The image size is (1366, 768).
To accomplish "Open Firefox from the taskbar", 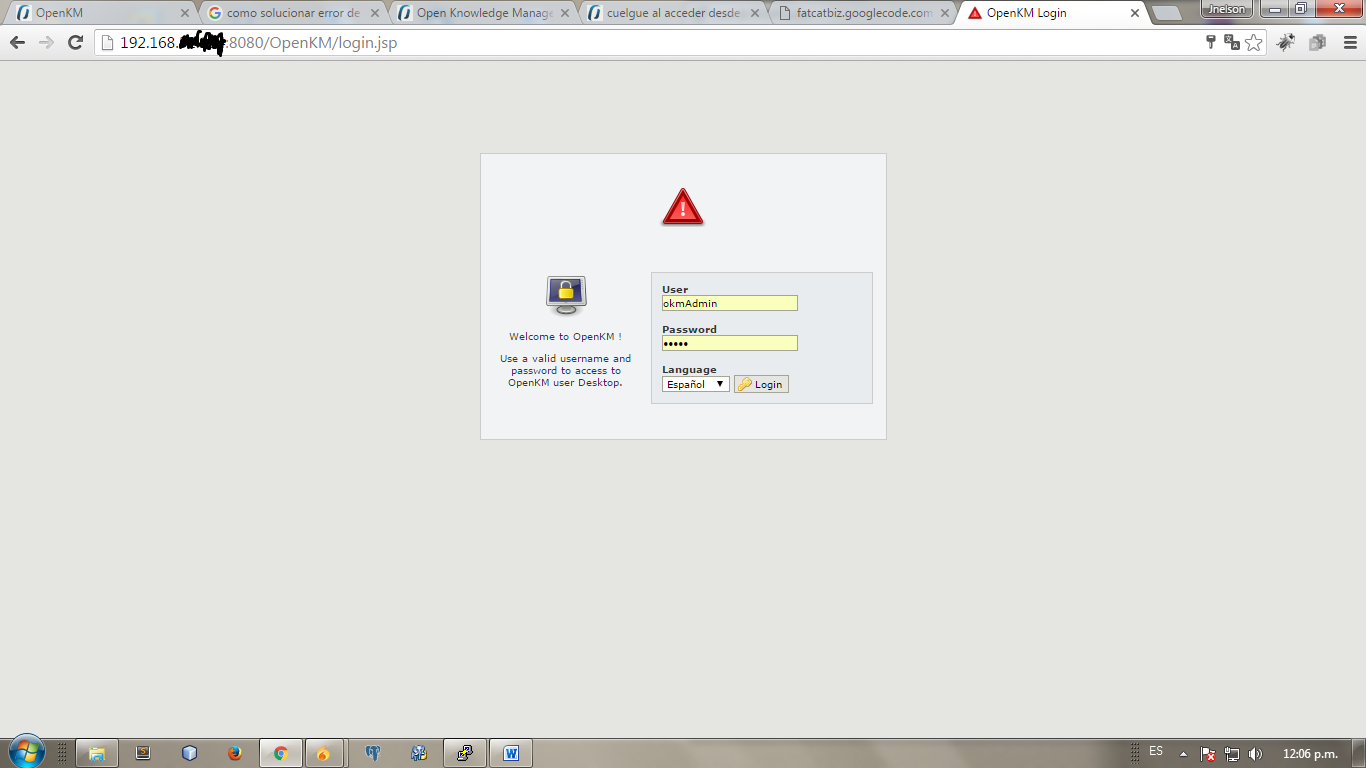I will pos(235,753).
